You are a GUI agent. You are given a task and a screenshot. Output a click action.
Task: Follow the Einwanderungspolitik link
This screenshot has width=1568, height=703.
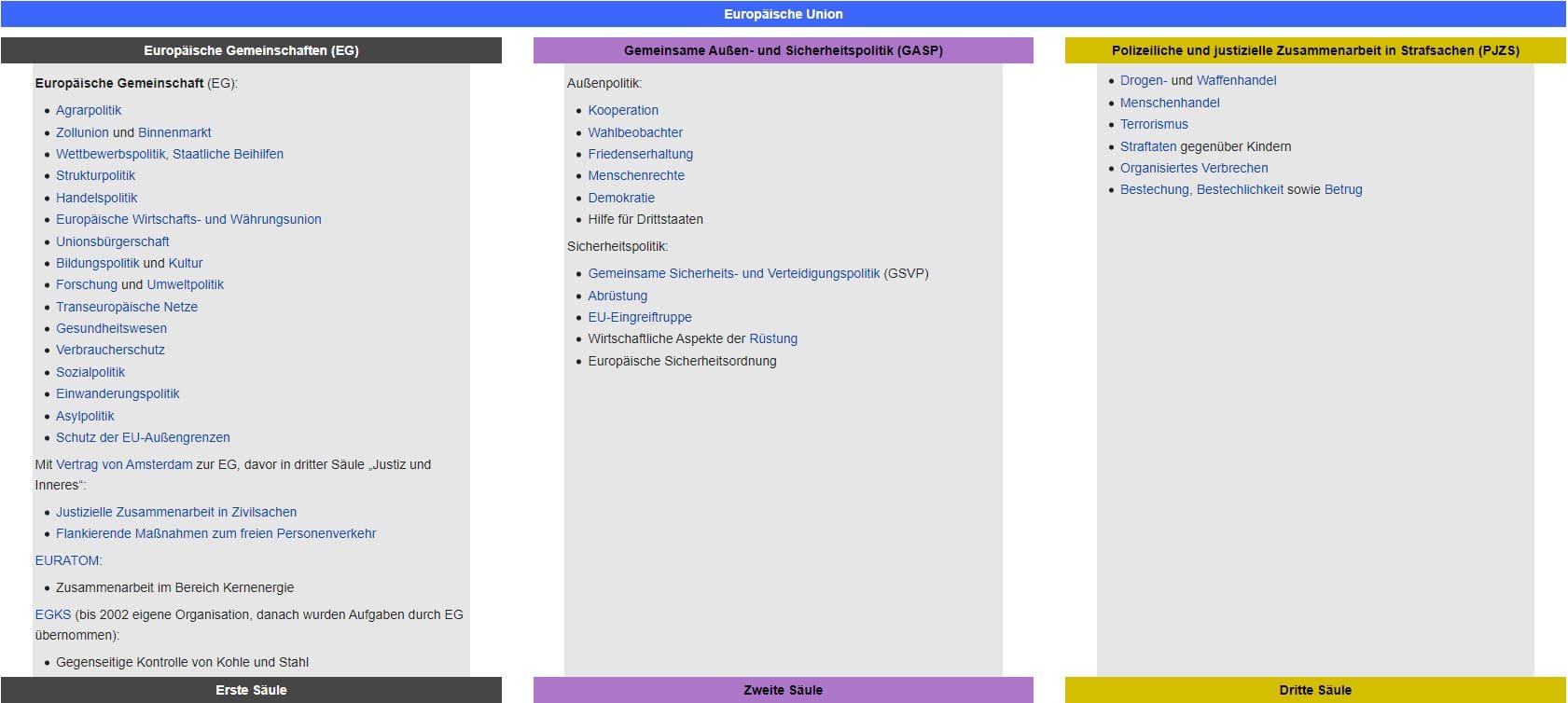pyautogui.click(x=118, y=393)
